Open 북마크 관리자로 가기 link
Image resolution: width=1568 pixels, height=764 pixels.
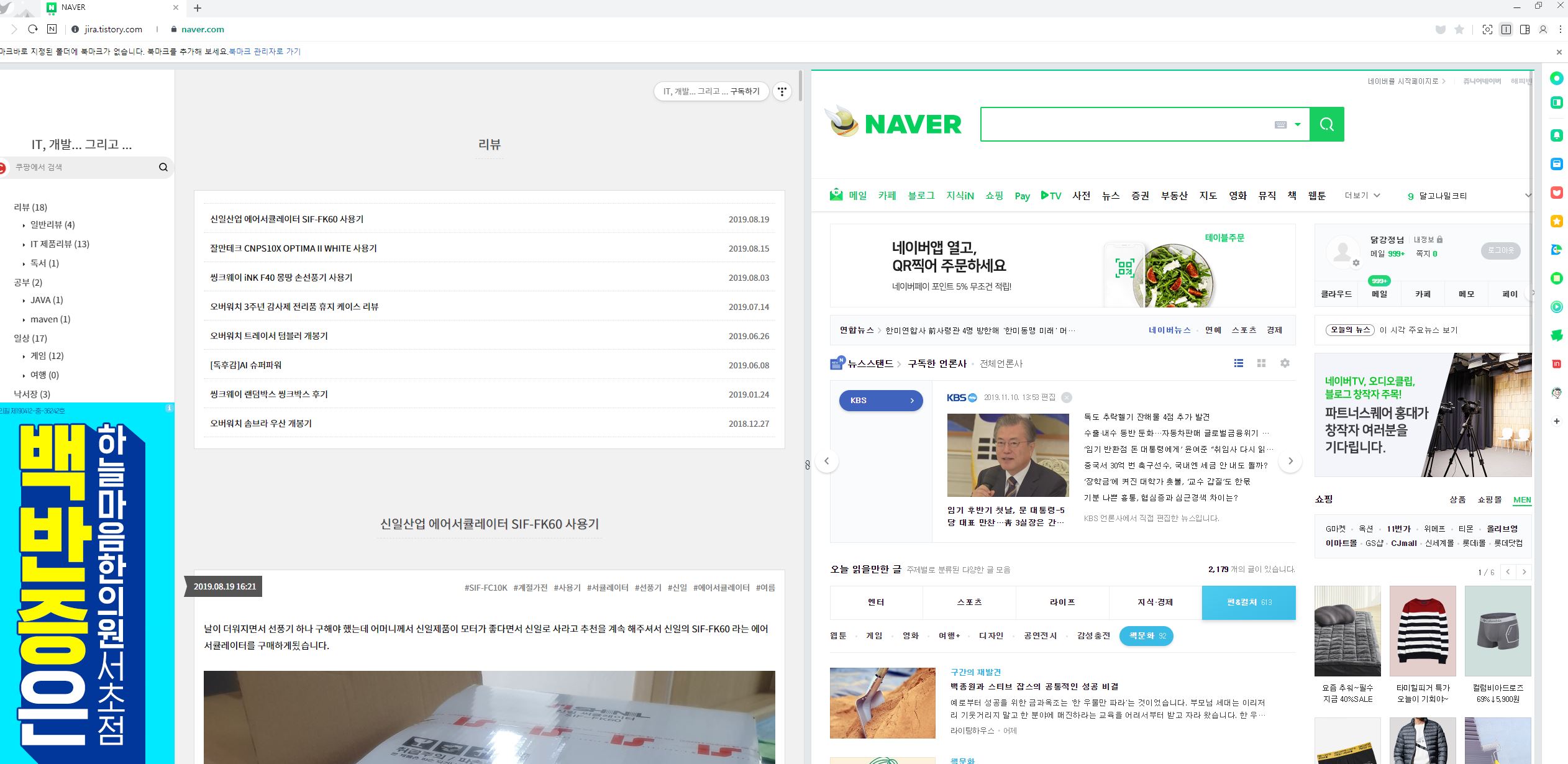[x=265, y=52]
